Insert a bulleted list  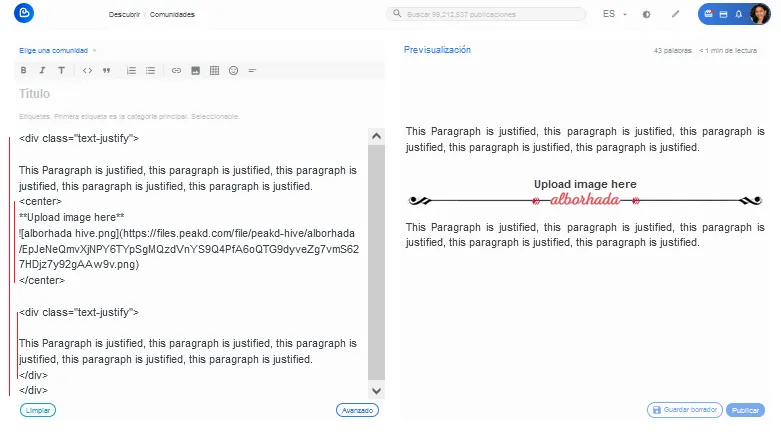pos(150,71)
